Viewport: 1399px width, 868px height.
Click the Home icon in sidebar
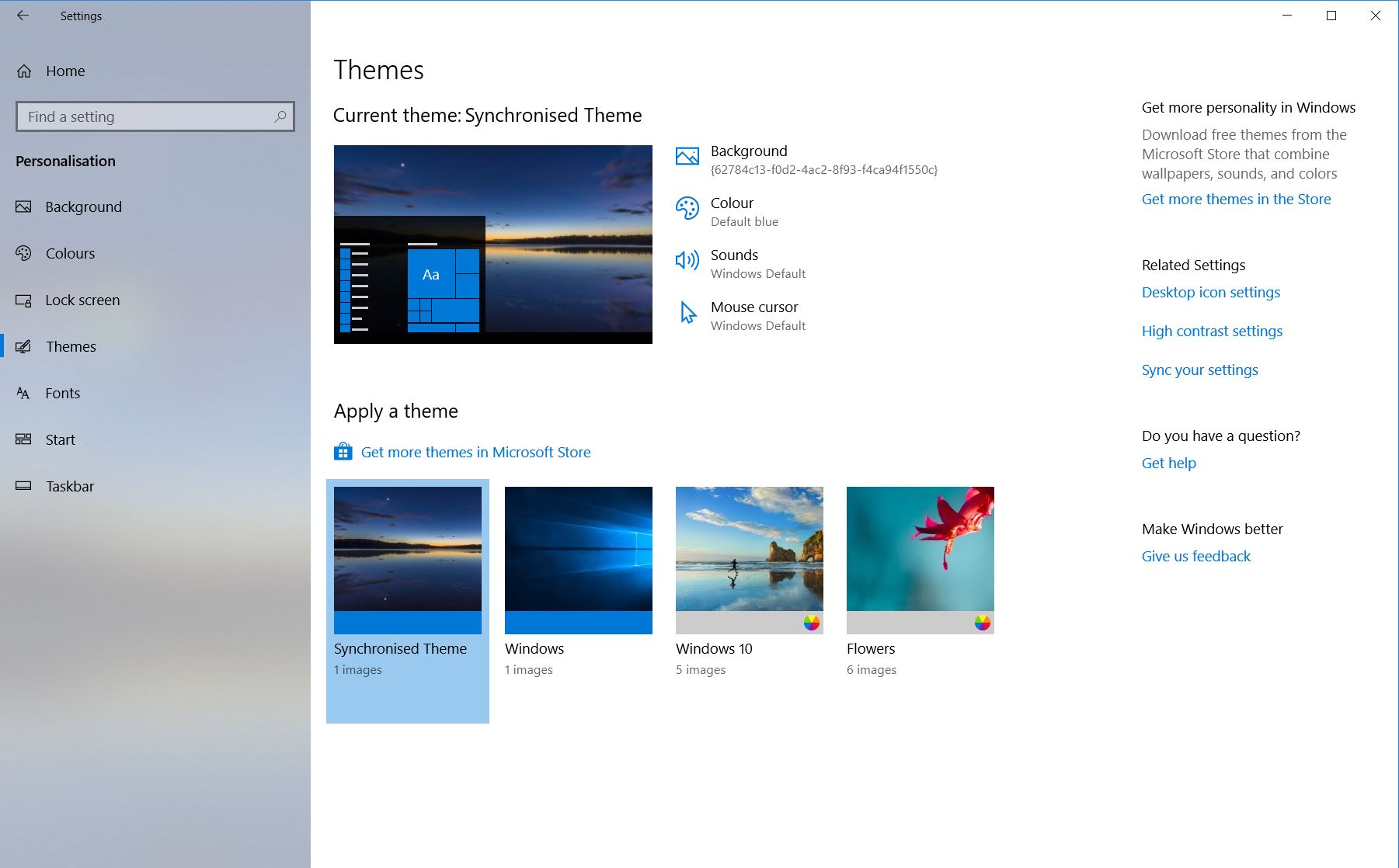[24, 71]
